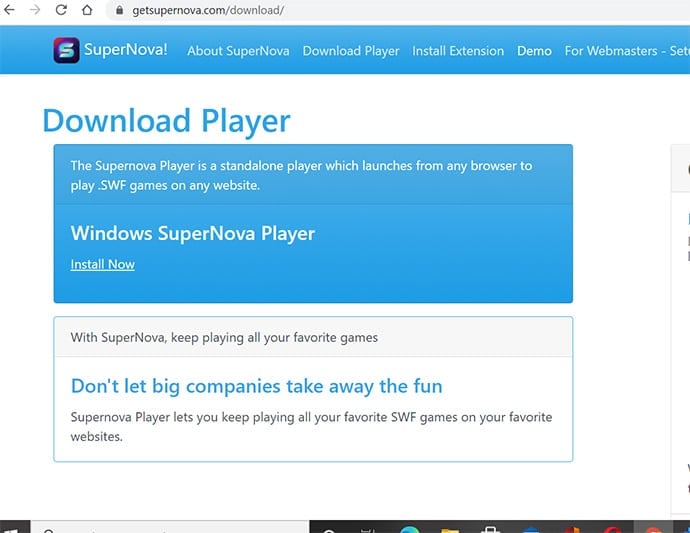This screenshot has height=533, width=690.
Task: Open the Install Extension menu item
Action: click(458, 51)
